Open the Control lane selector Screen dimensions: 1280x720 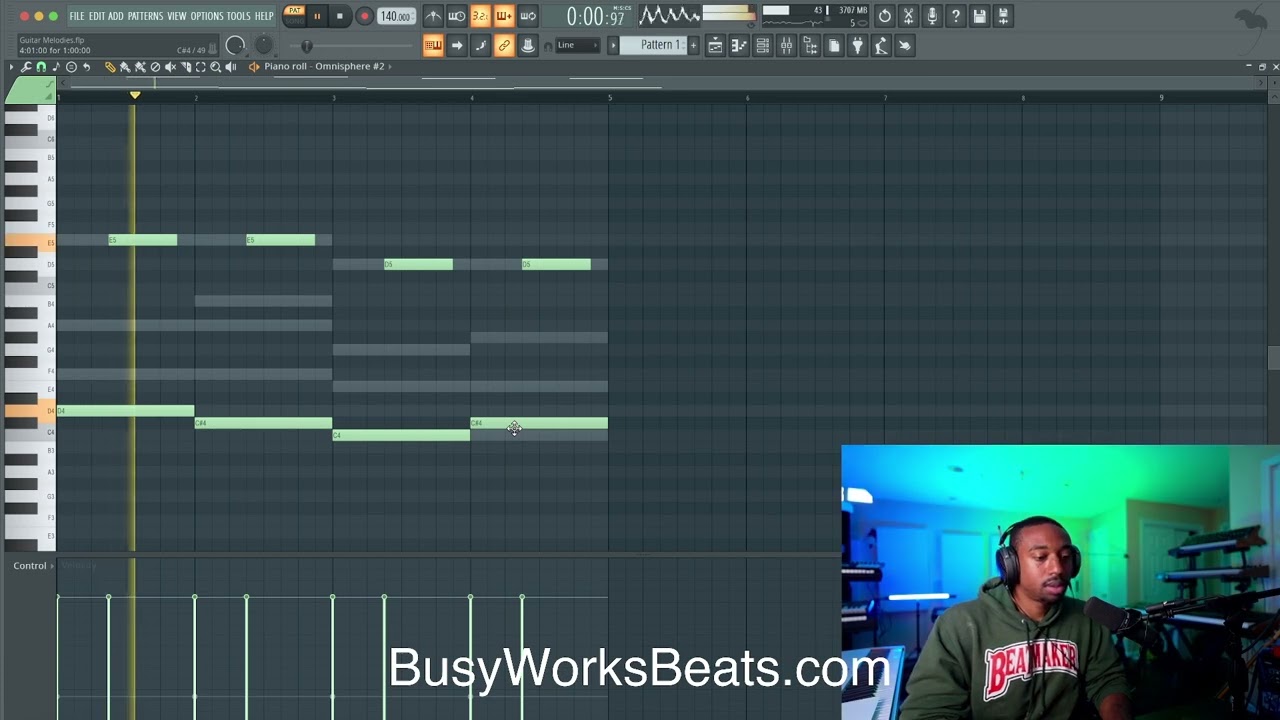(33, 566)
